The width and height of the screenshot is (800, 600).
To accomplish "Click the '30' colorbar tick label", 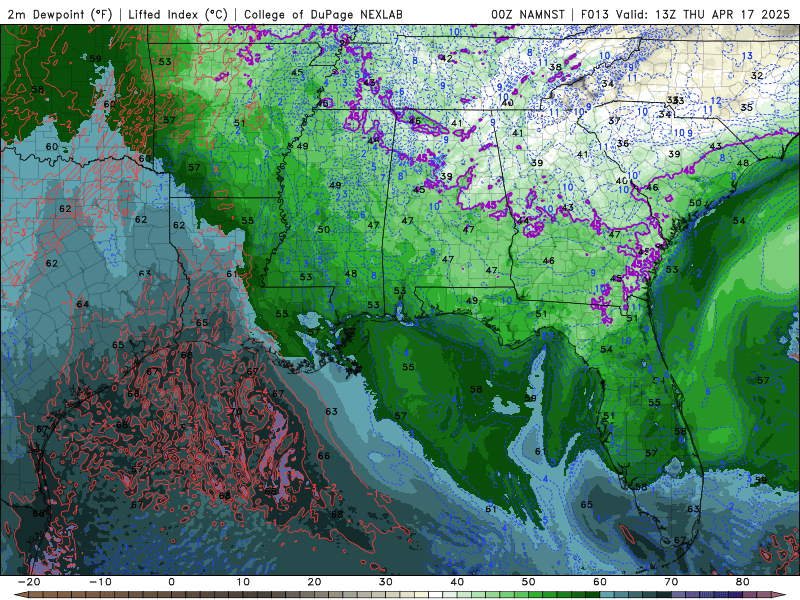I will [x=386, y=582].
